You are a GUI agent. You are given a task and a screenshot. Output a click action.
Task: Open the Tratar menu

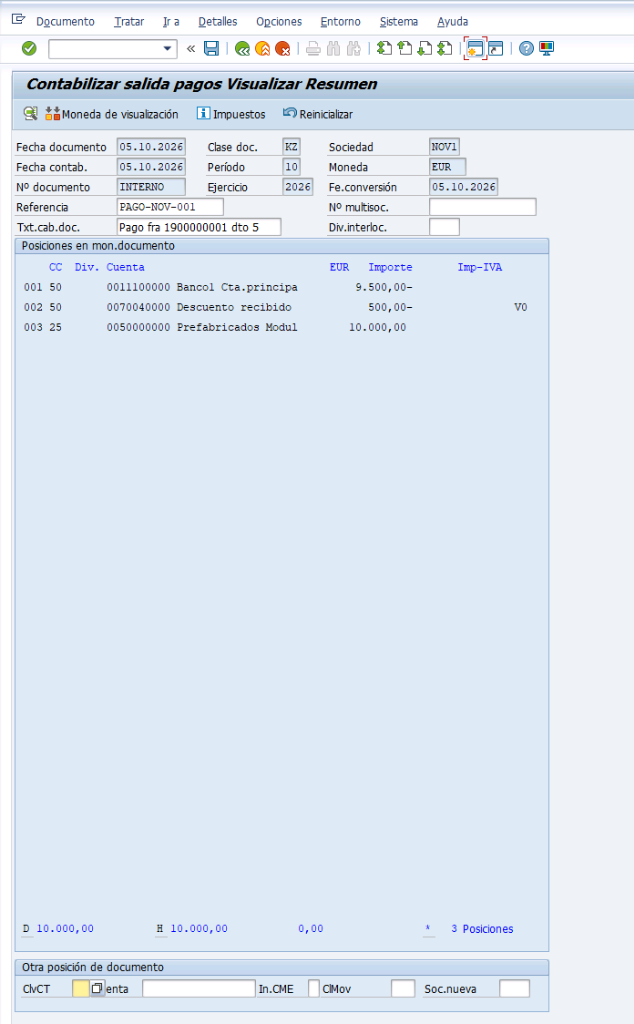pos(129,22)
